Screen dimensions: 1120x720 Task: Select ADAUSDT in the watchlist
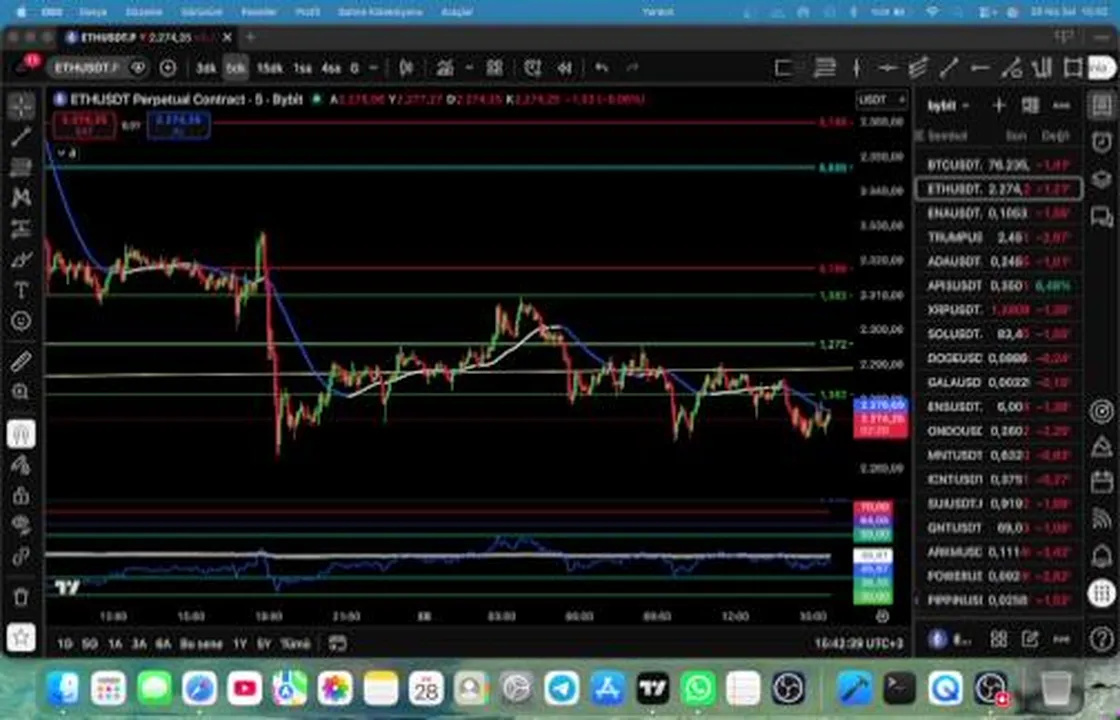pos(998,261)
